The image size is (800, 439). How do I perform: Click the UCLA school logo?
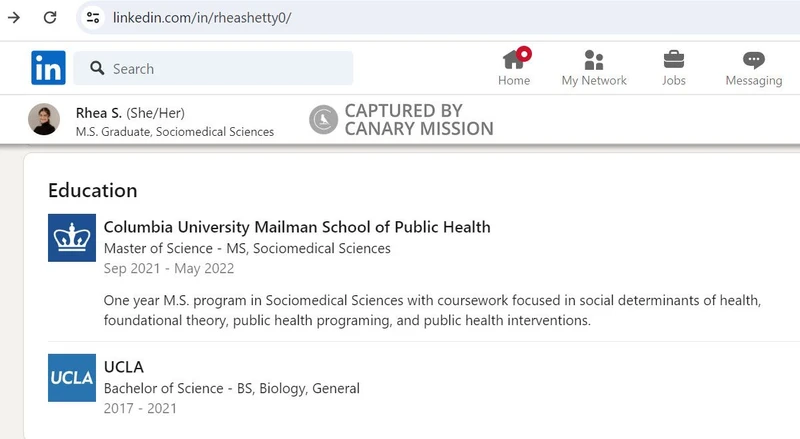point(72,378)
